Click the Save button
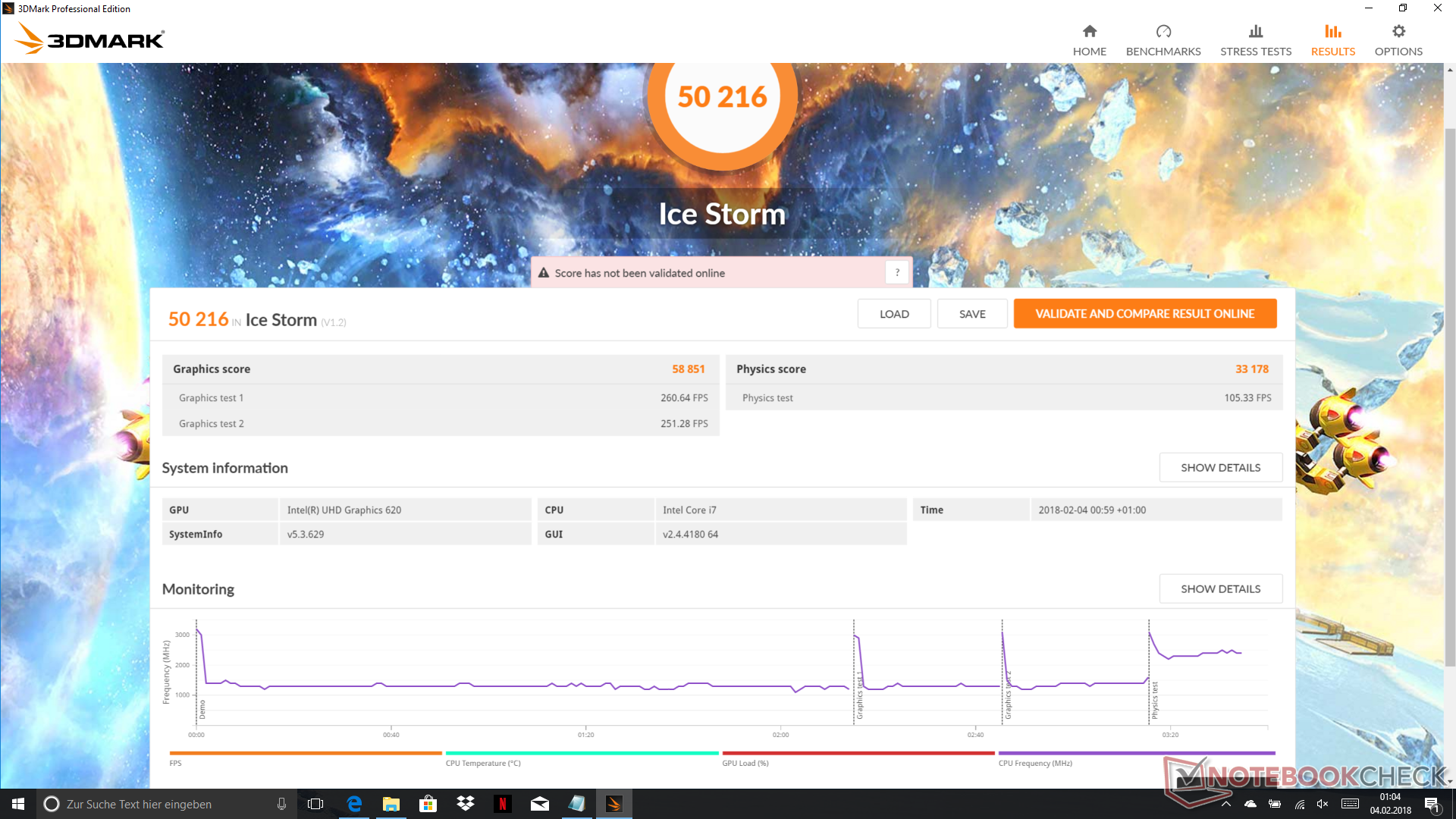Screen dimensions: 1456x819 tap(972, 314)
